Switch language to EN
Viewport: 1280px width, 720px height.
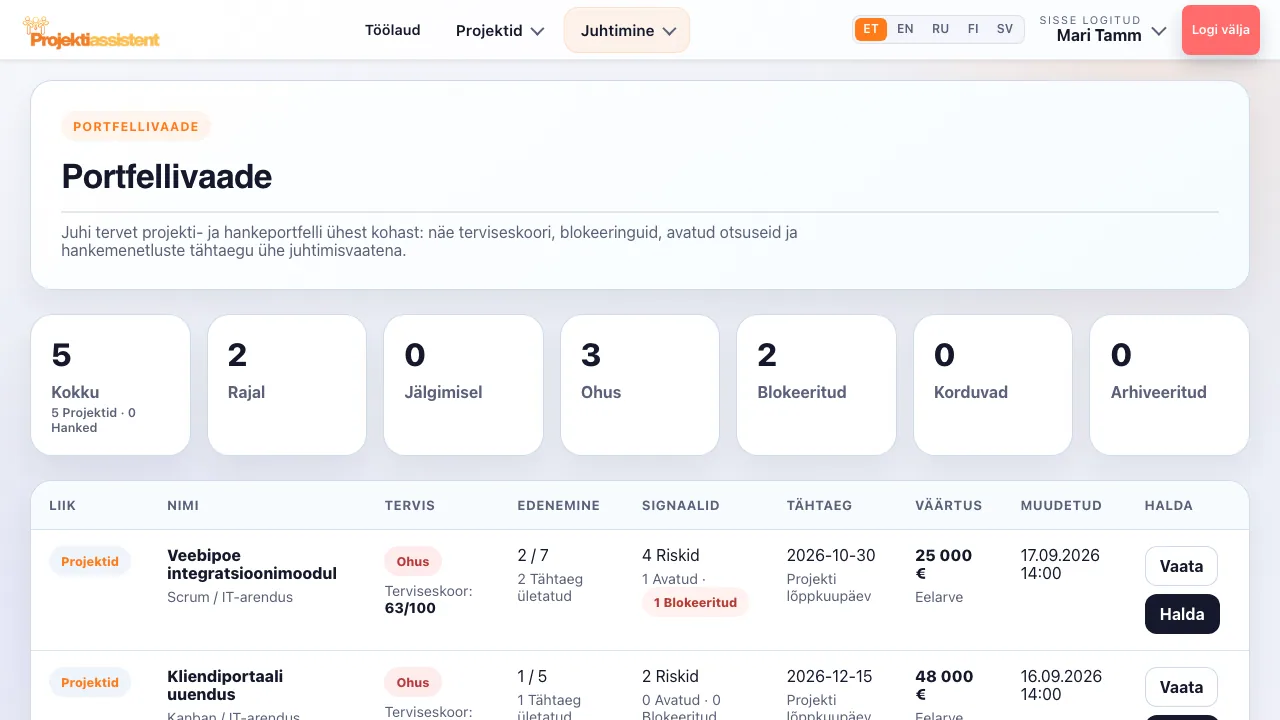coord(905,30)
